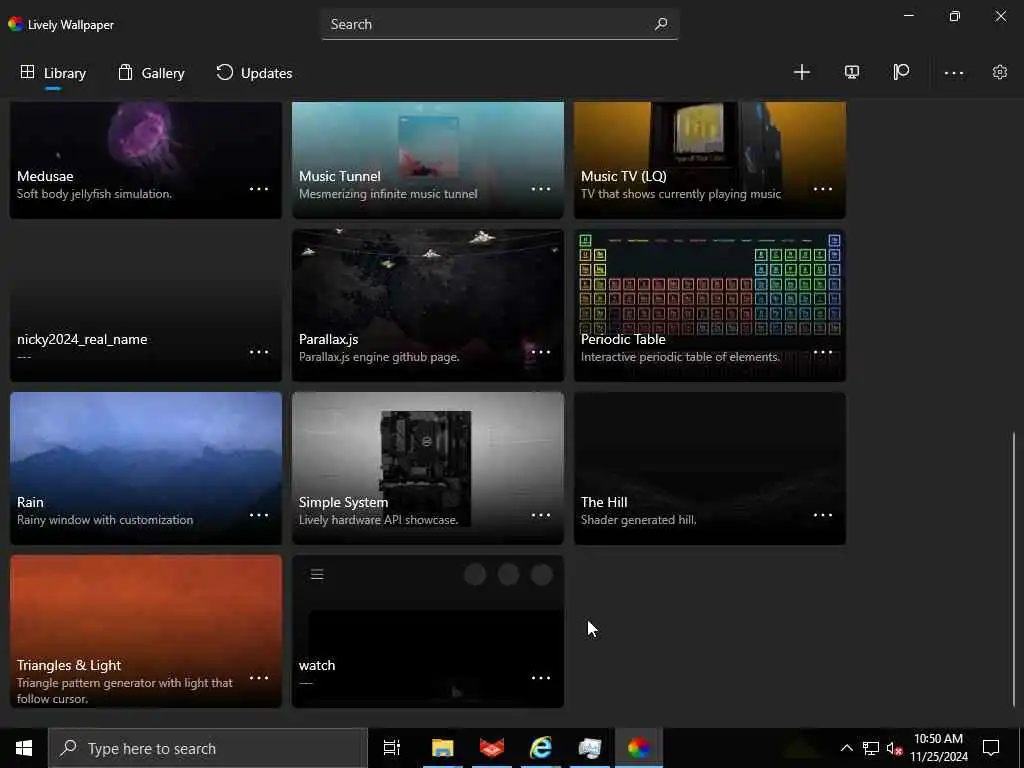The height and width of the screenshot is (768, 1024).
Task: Switch to the Gallery tab
Action: [151, 73]
